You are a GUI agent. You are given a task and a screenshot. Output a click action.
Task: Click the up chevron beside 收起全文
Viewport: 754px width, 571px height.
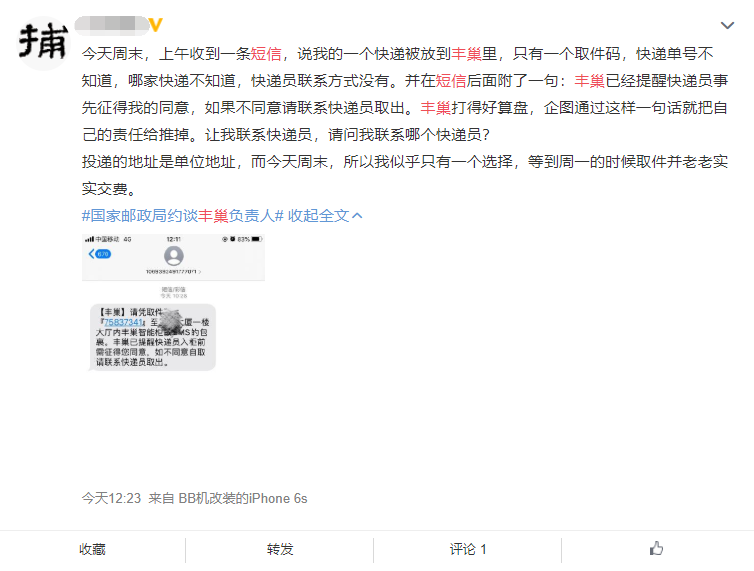click(357, 215)
